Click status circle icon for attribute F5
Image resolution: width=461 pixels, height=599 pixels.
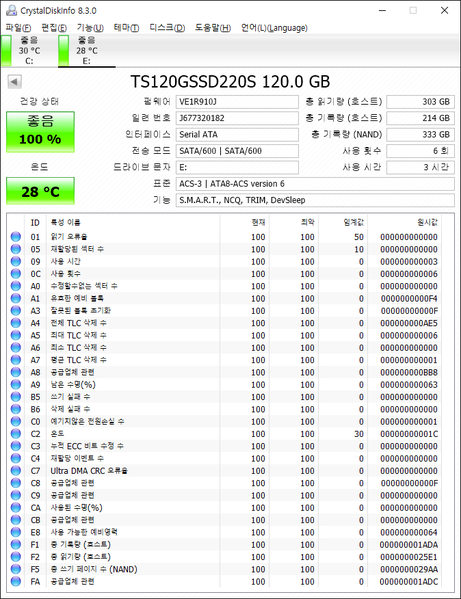(16, 569)
